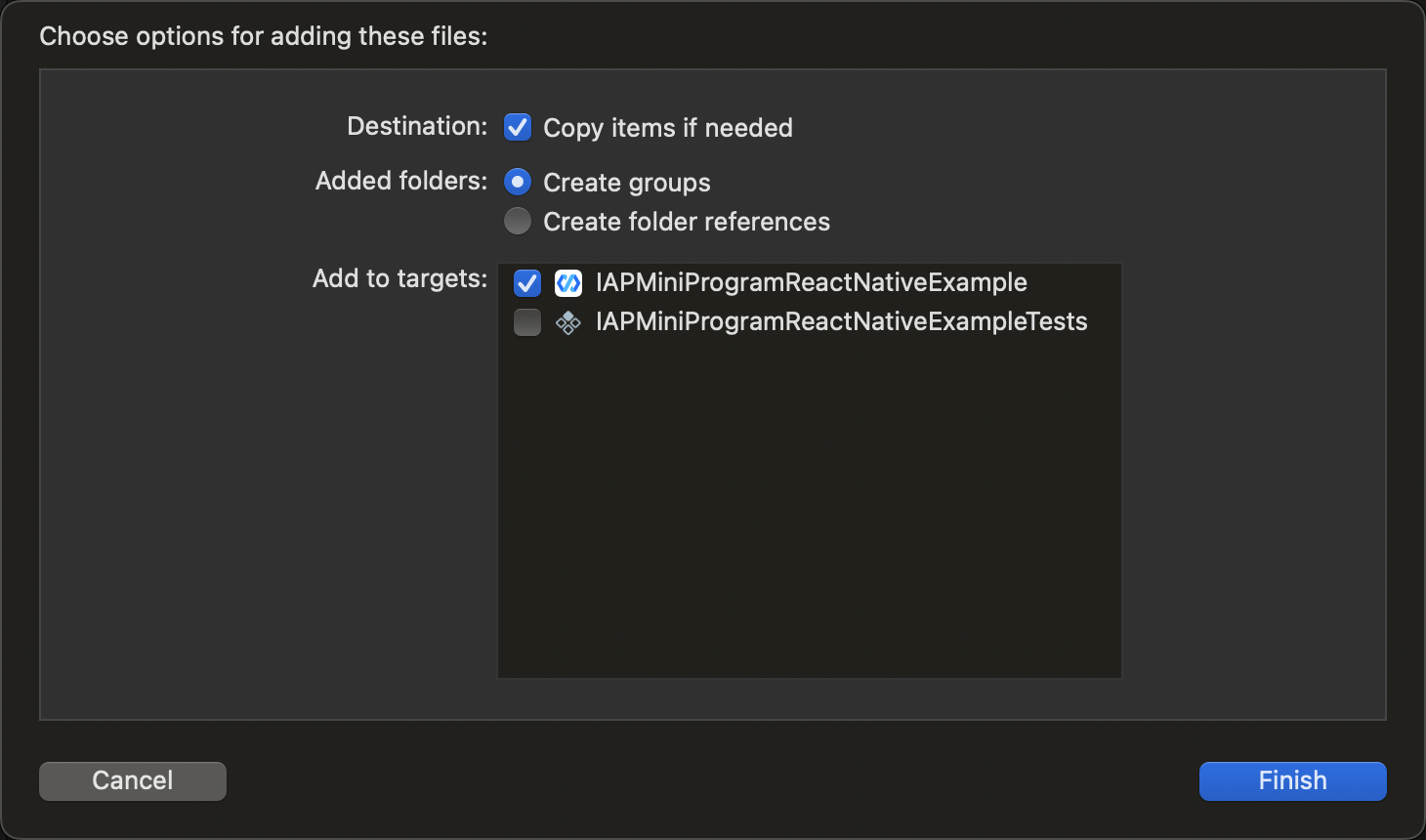Click the 'Added folders:' field label

(400, 182)
